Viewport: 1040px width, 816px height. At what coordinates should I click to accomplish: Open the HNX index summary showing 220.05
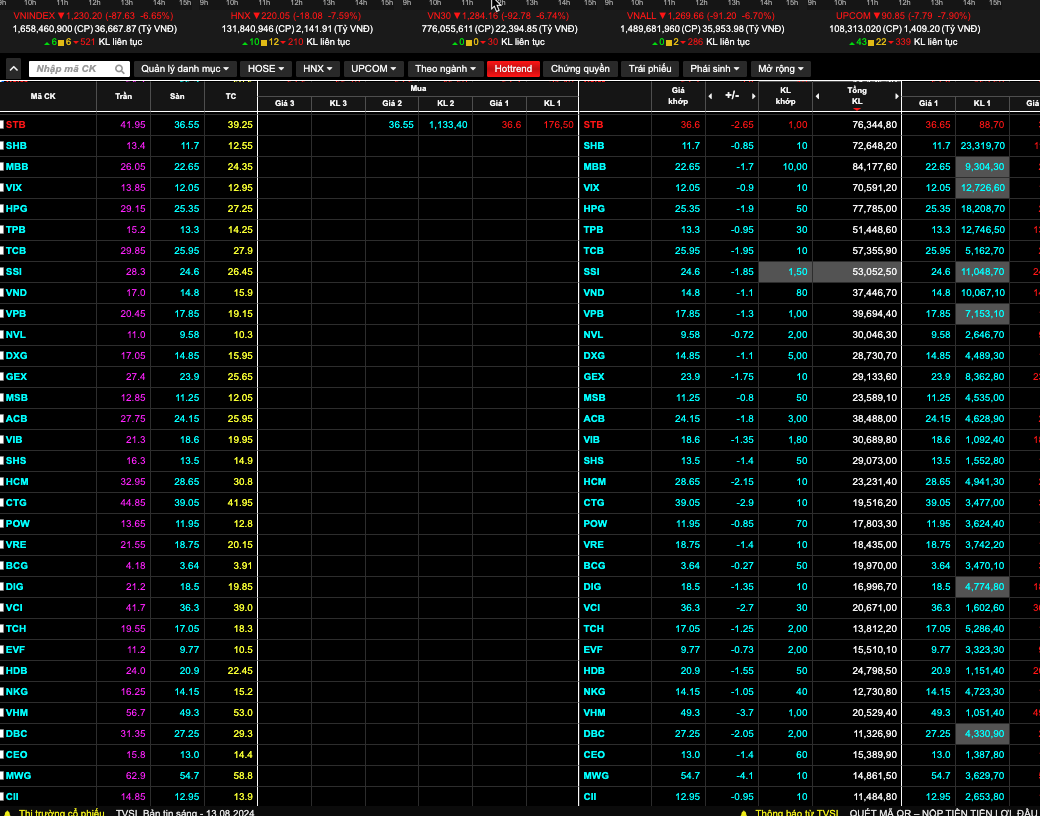point(296,29)
